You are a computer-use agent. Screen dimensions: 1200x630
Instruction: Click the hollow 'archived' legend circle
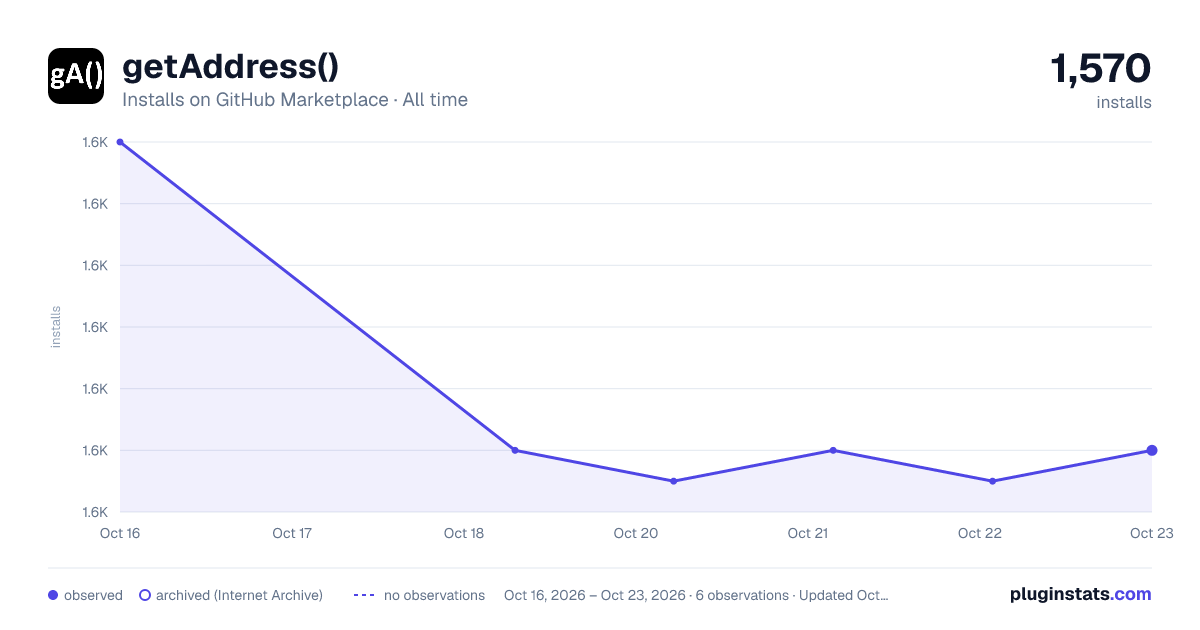144,595
